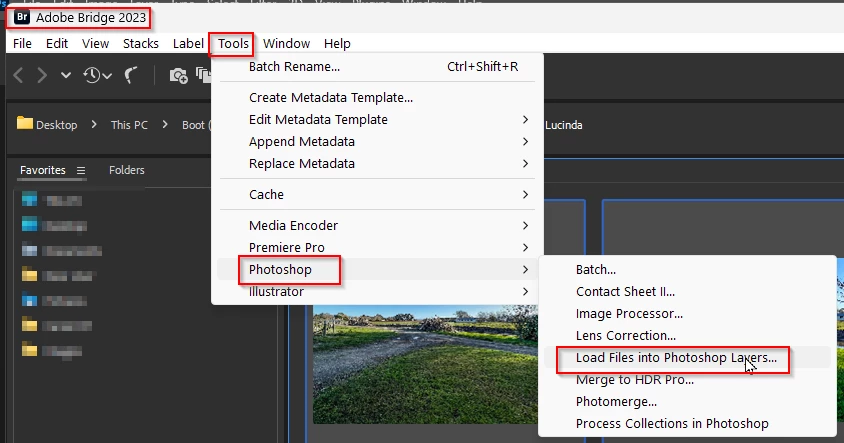Choose Load Files into Photoshop Layers
The width and height of the screenshot is (844, 443).
point(687,358)
